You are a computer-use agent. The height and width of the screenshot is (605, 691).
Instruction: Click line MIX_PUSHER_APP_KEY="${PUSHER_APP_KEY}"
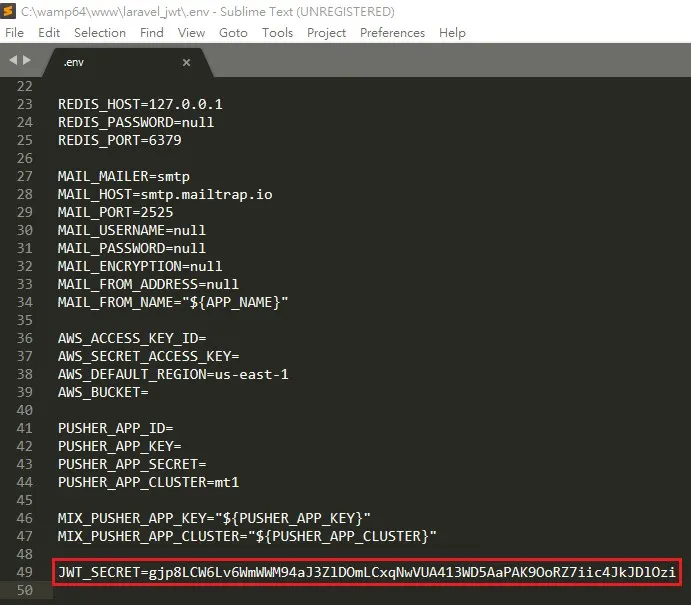pos(214,519)
